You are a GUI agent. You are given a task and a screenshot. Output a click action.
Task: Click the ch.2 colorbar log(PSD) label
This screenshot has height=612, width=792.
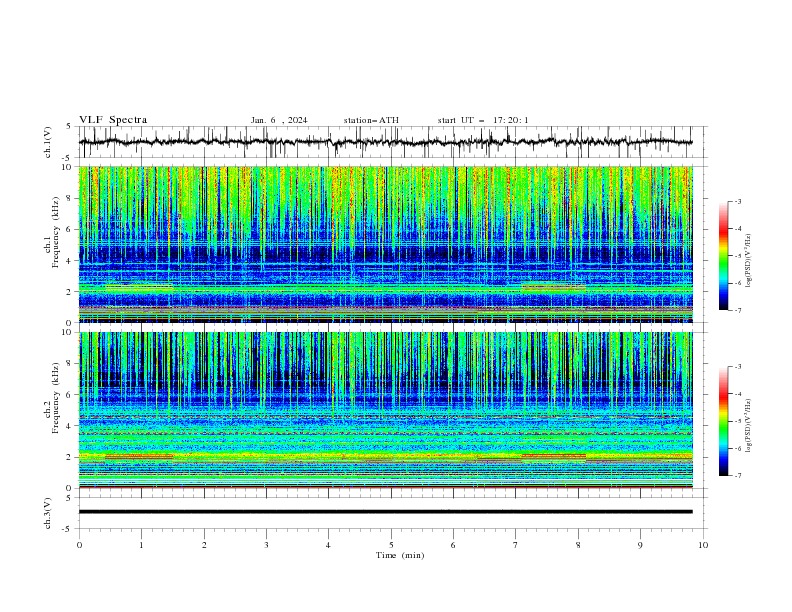(x=749, y=425)
